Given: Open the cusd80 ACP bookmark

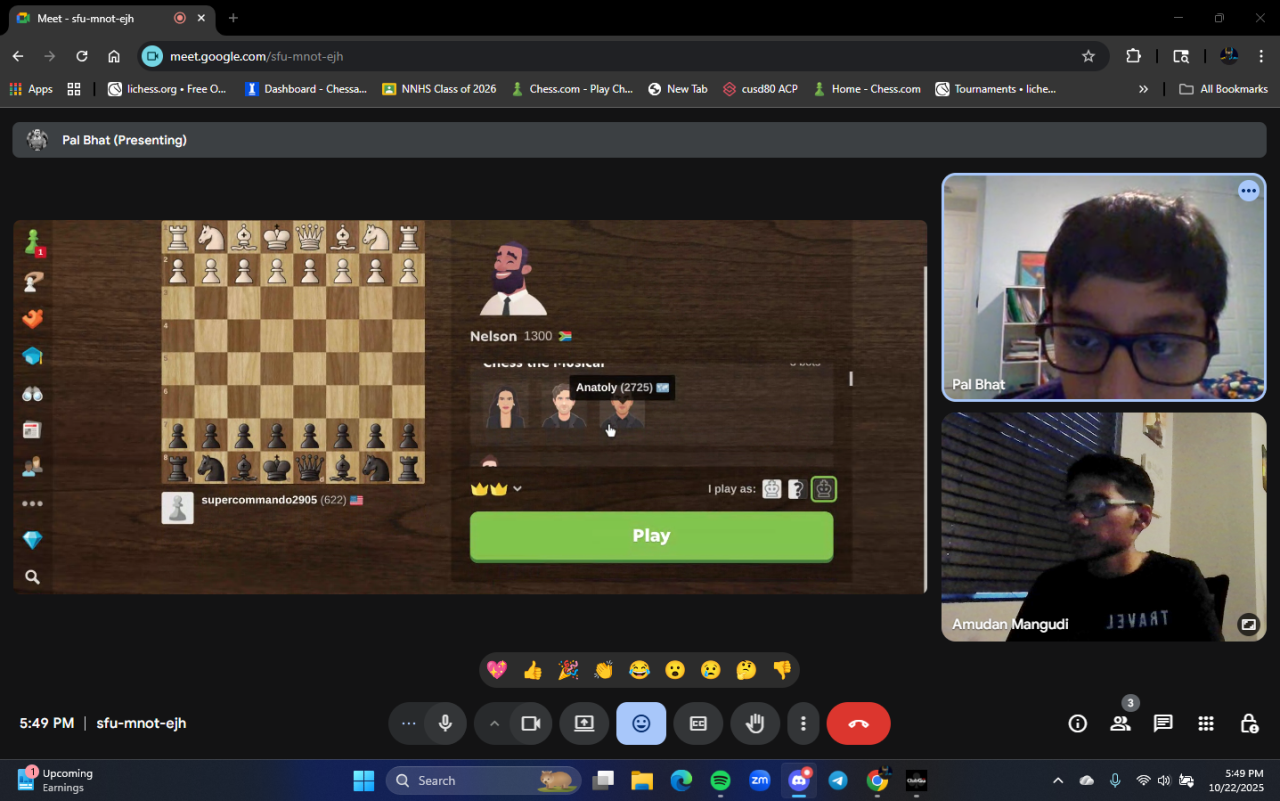Looking at the screenshot, I should (760, 89).
